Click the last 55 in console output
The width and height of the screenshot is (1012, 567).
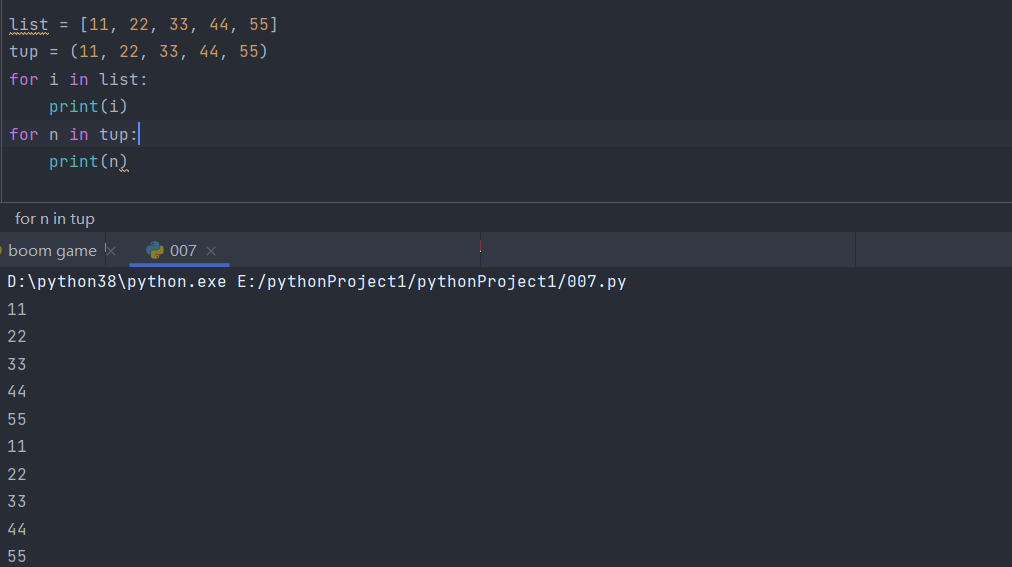pyautogui.click(x=17, y=556)
